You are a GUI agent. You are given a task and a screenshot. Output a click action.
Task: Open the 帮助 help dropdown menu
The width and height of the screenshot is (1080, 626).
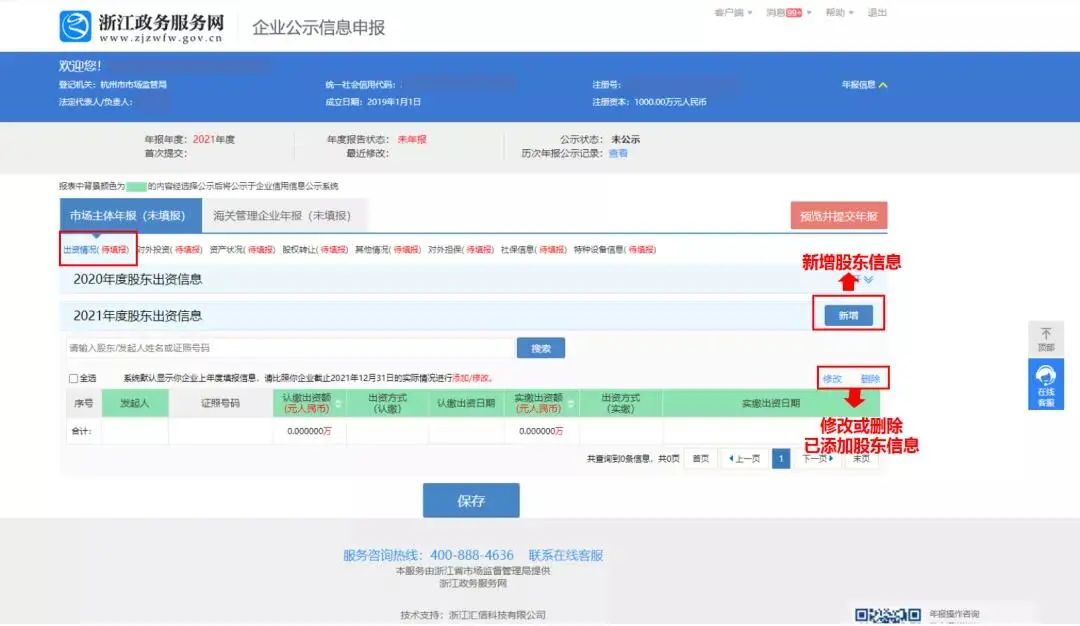[x=834, y=13]
